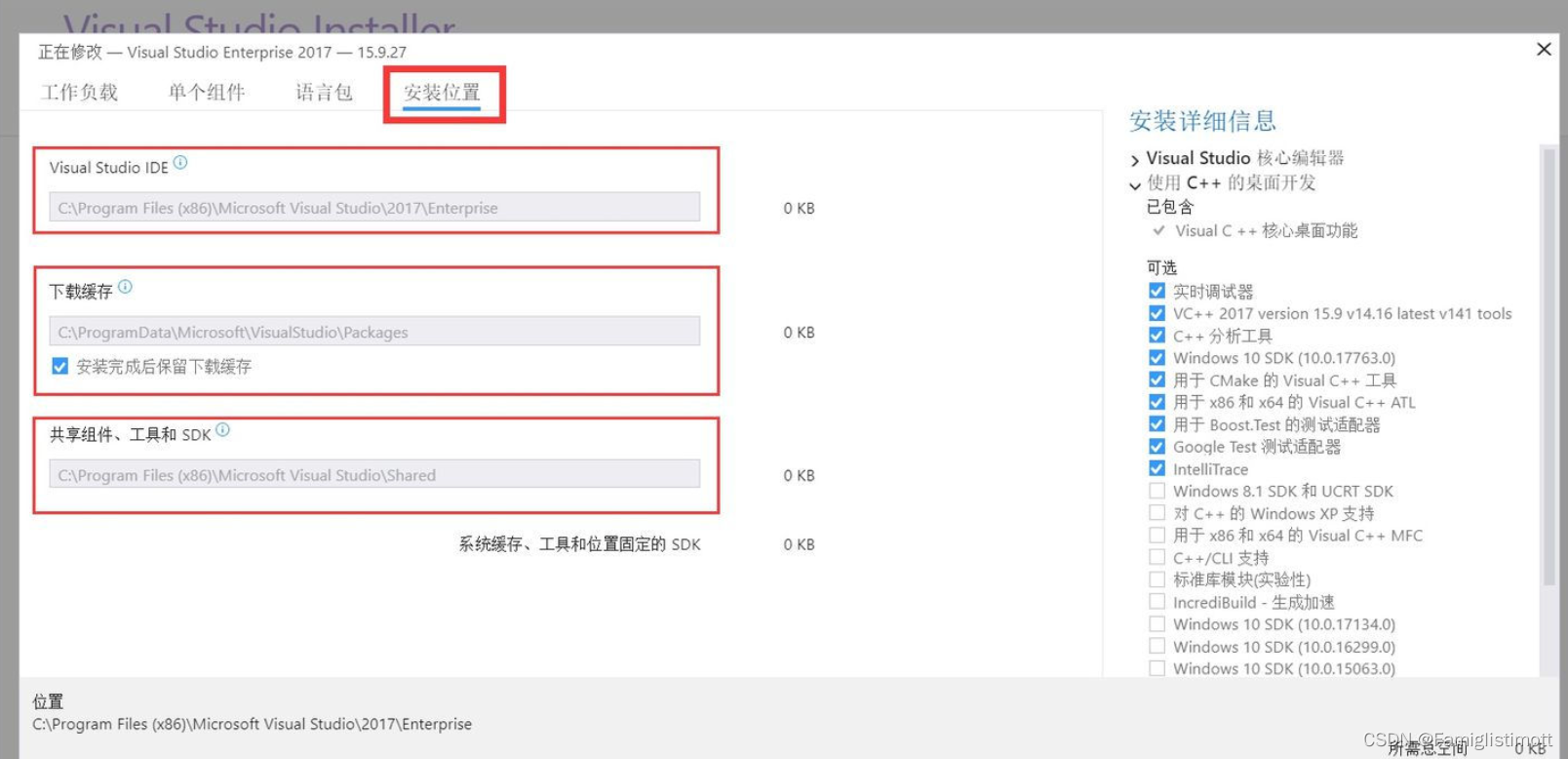Uncheck C++ 分析工具 option
Image resolution: width=1568 pixels, height=759 pixels.
[1156, 335]
